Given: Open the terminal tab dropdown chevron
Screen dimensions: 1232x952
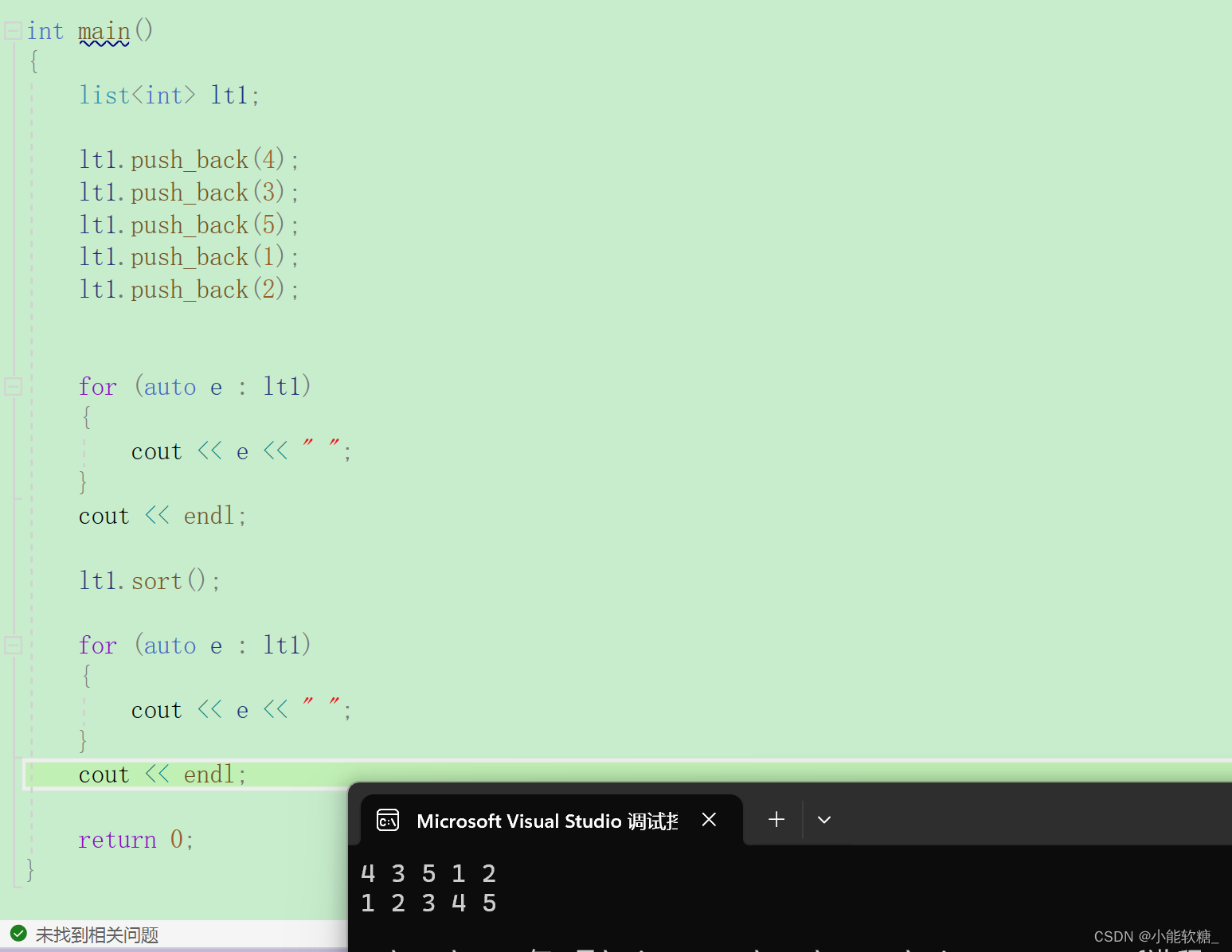Looking at the screenshot, I should pos(824,820).
